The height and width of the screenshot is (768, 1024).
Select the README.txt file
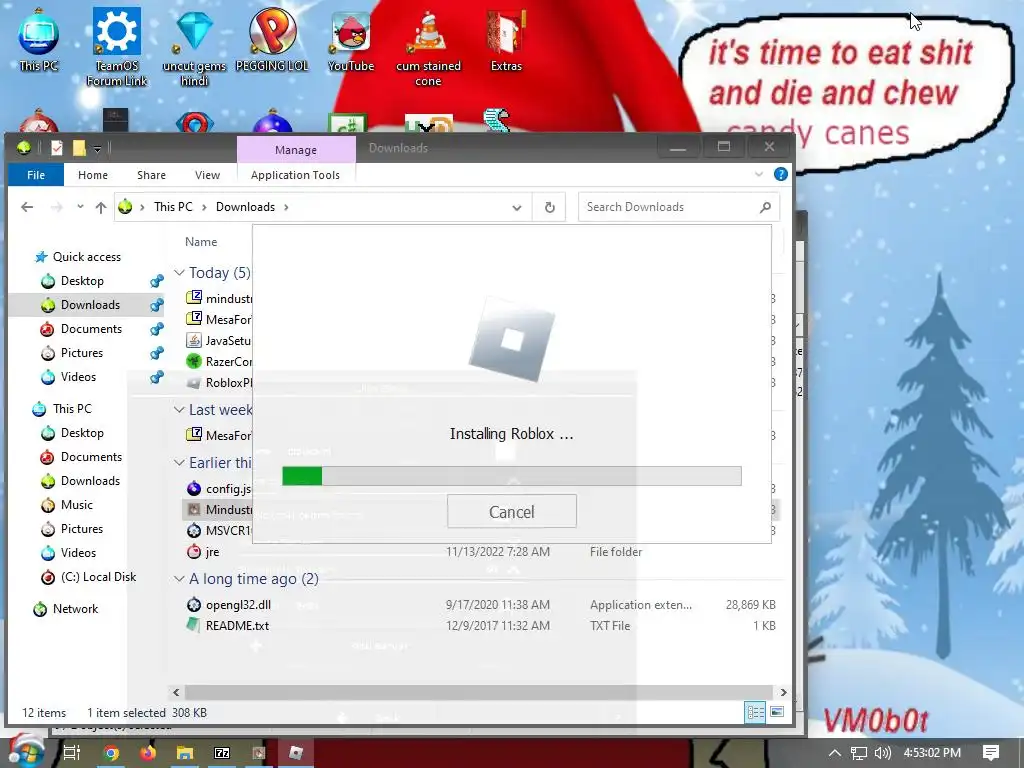click(238, 626)
